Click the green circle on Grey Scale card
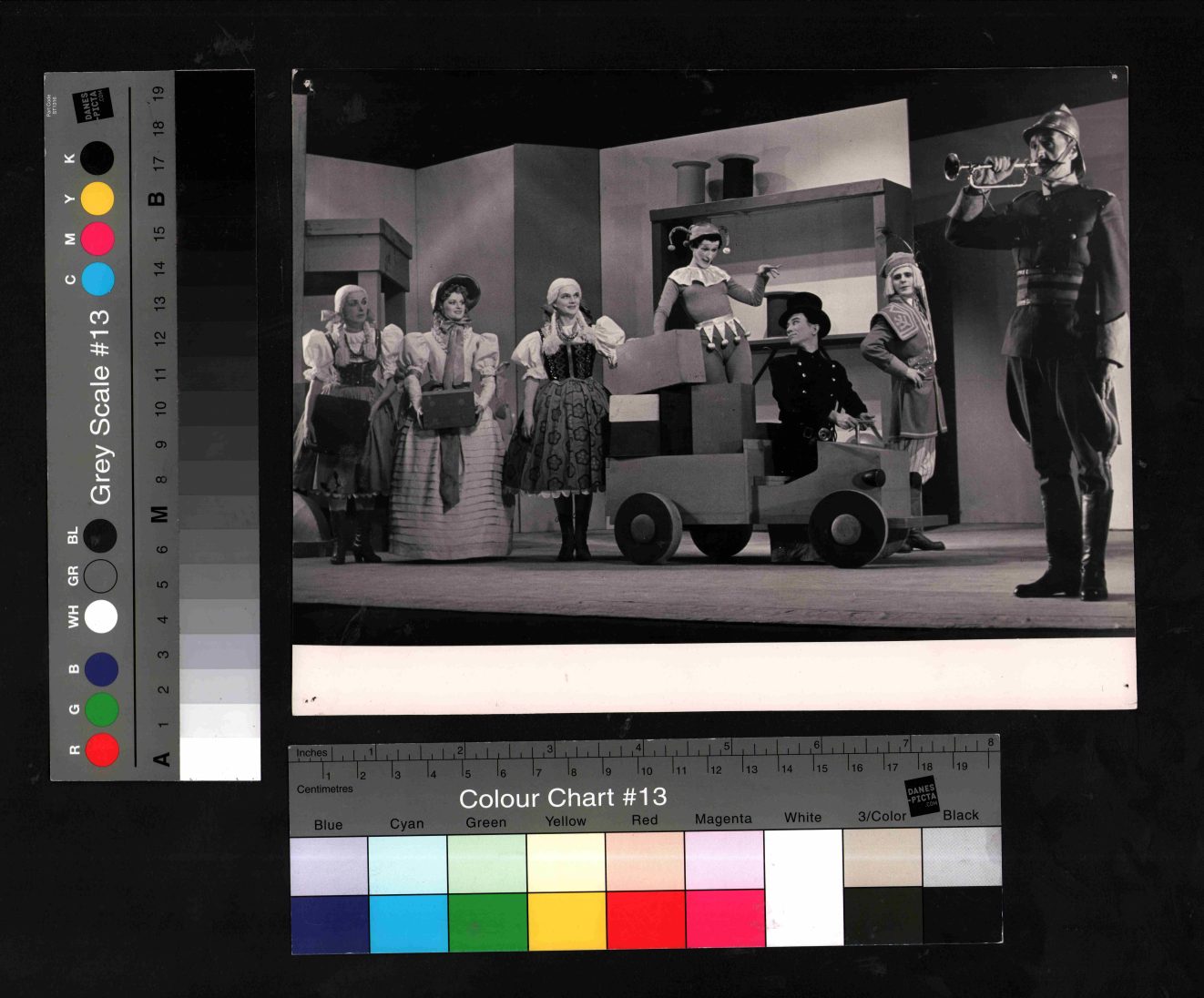The height and width of the screenshot is (998, 1204). click(101, 708)
